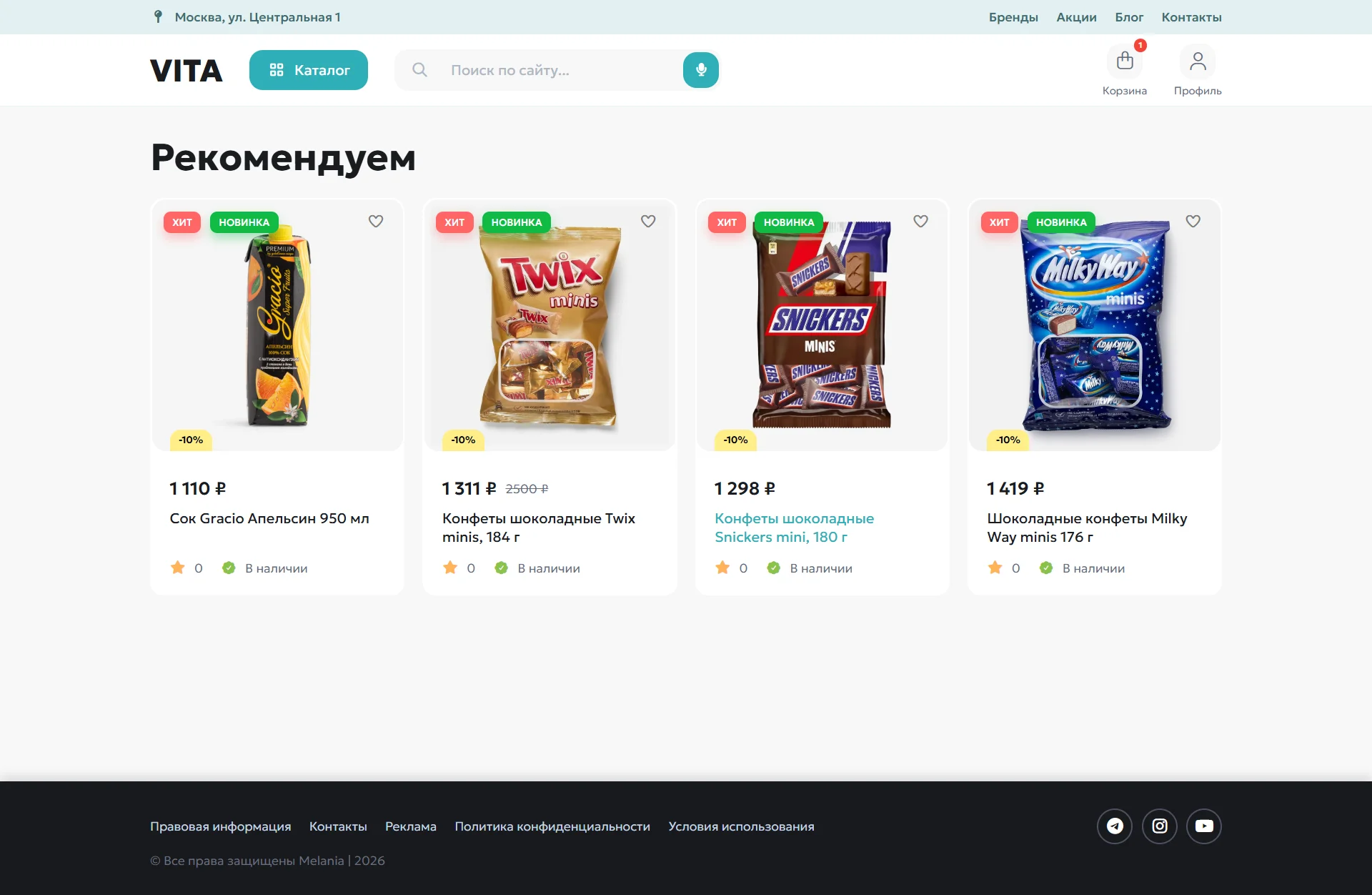Focus the Поиск по сайту search field
Screen dimensions: 1372x895
557,70
